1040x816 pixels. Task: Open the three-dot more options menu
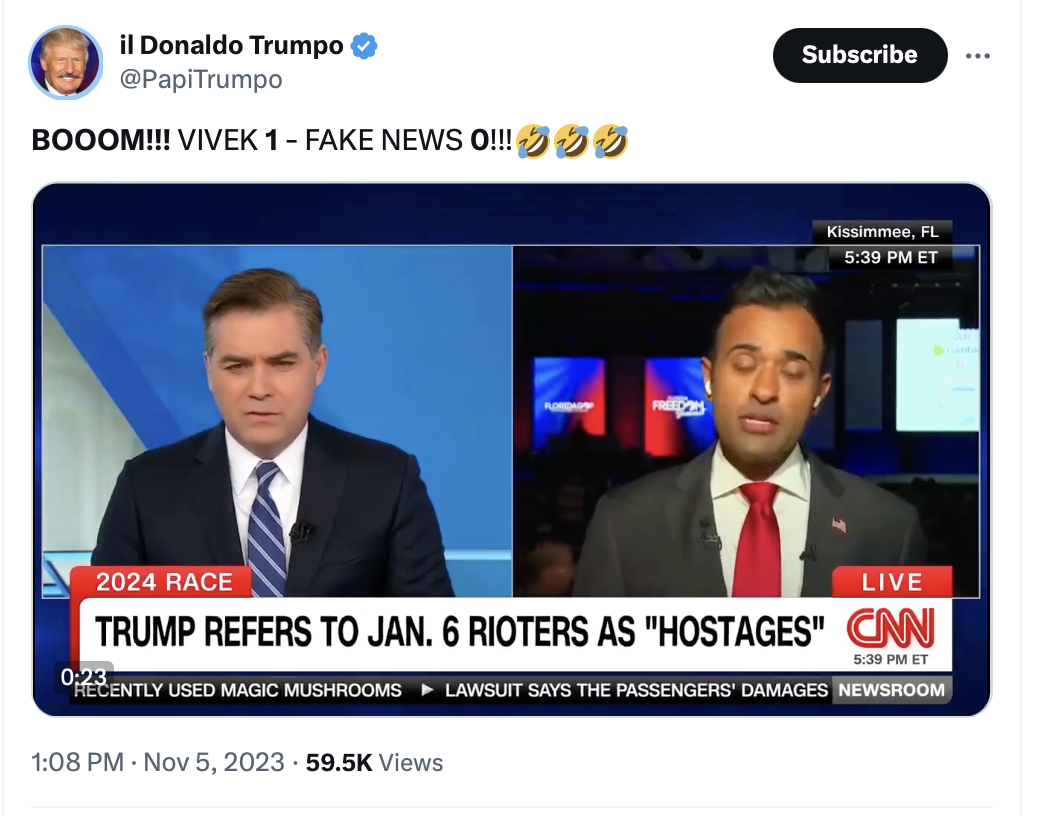(977, 56)
